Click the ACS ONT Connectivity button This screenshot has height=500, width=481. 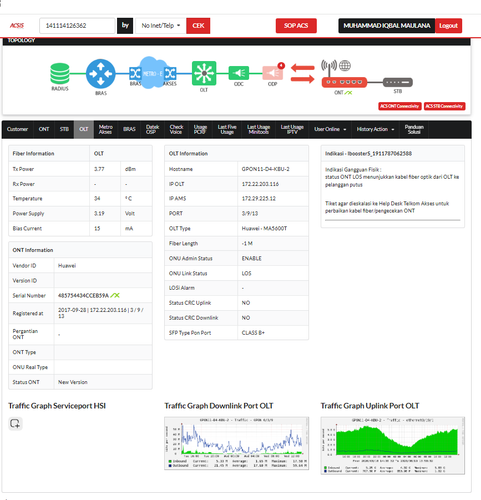(400, 106)
